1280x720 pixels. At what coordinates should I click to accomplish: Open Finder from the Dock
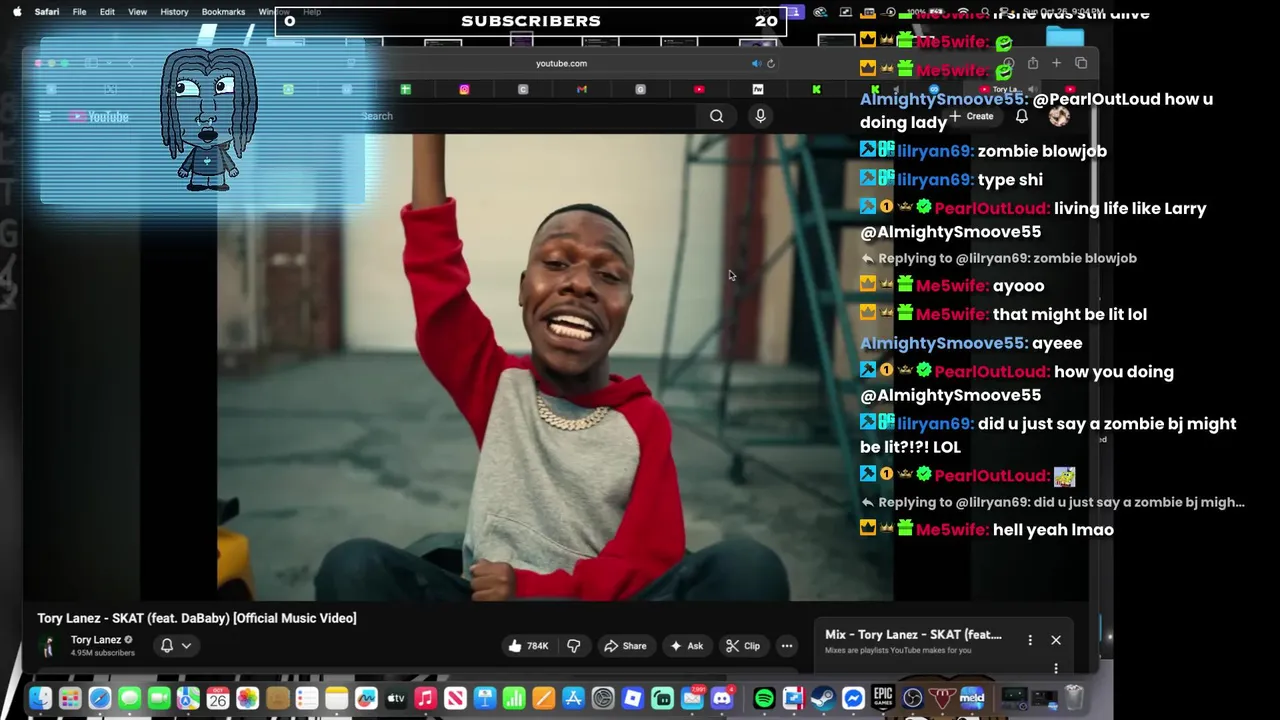(40, 698)
